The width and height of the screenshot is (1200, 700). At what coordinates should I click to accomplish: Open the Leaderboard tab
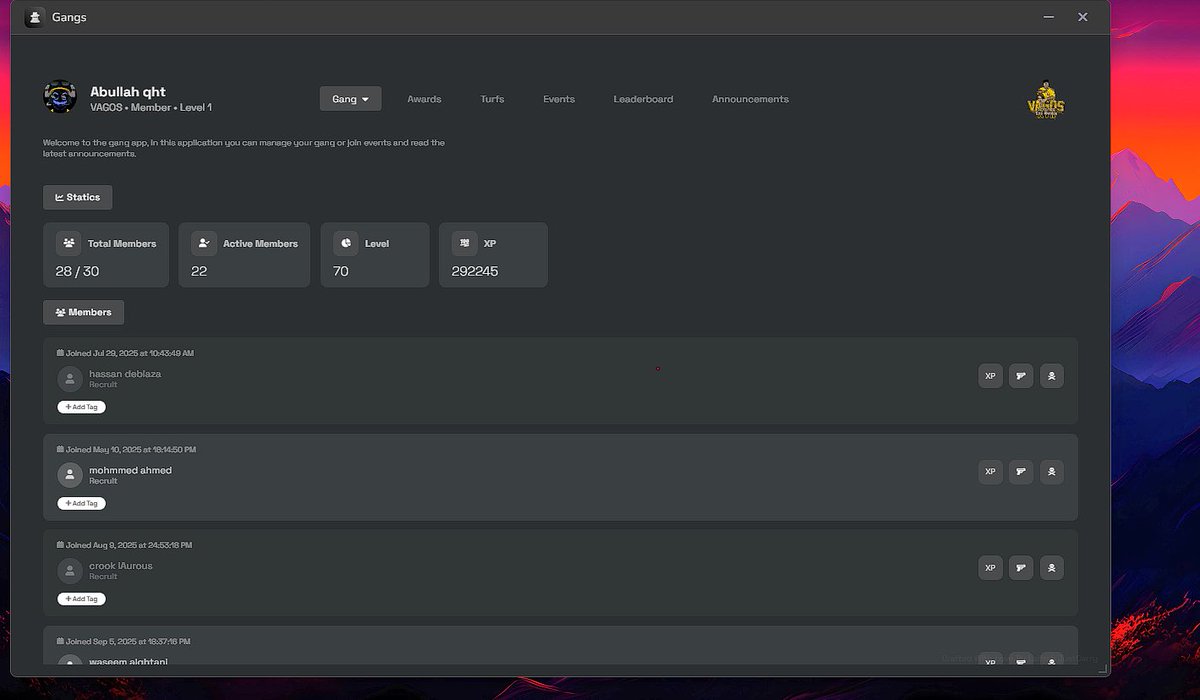(643, 99)
